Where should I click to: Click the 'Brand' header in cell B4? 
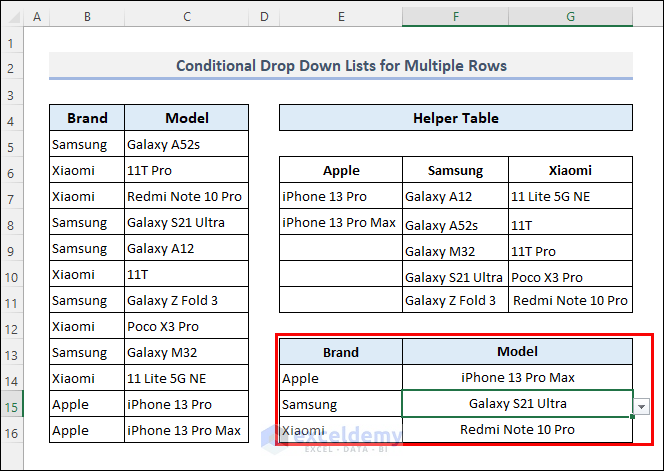87,118
